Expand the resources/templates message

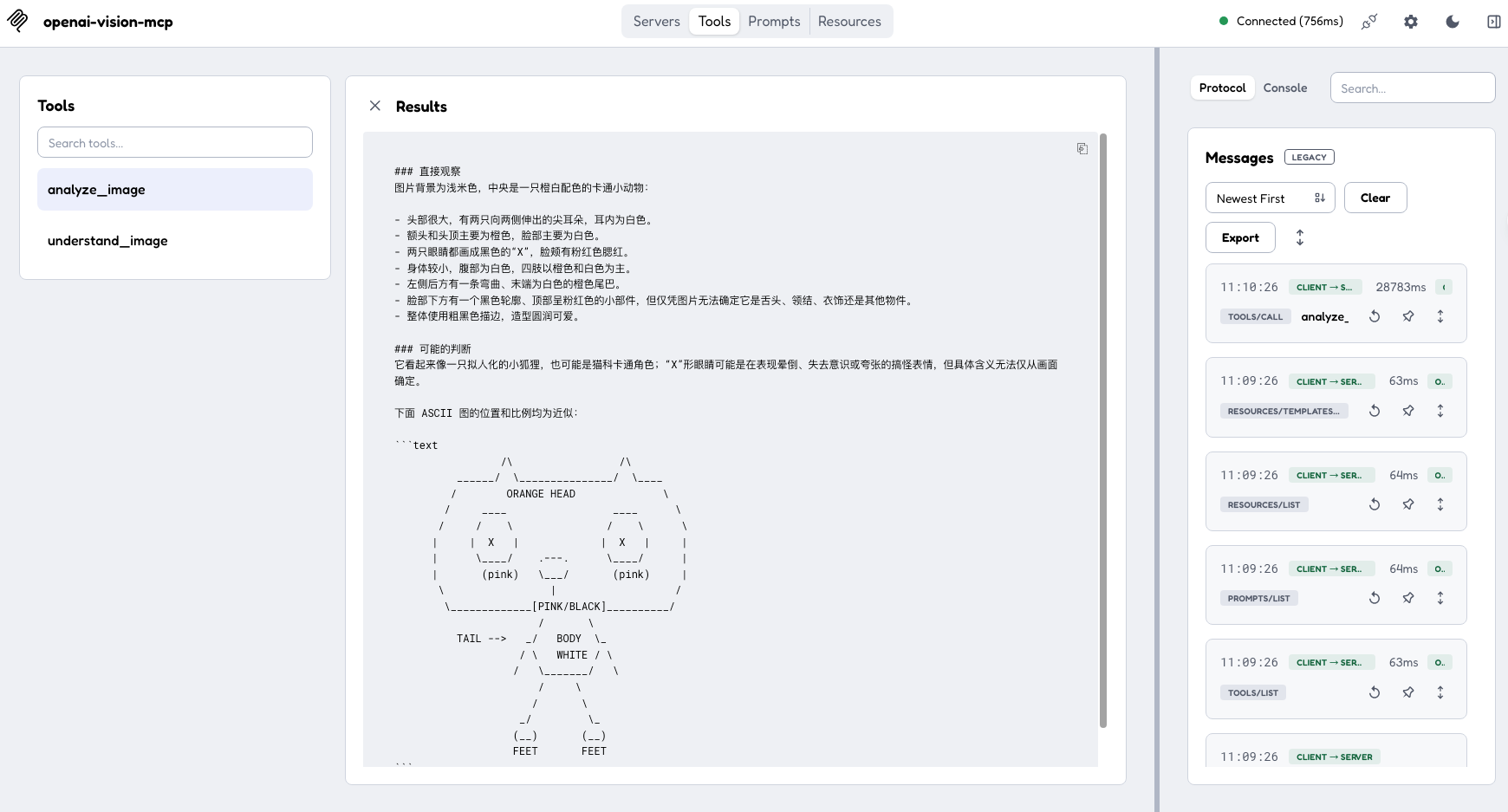pos(1440,411)
